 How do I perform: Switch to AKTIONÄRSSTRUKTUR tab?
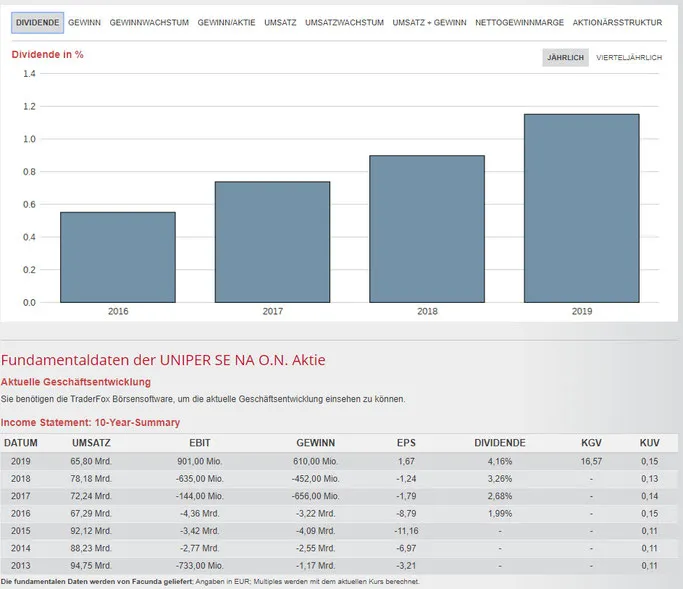point(617,23)
